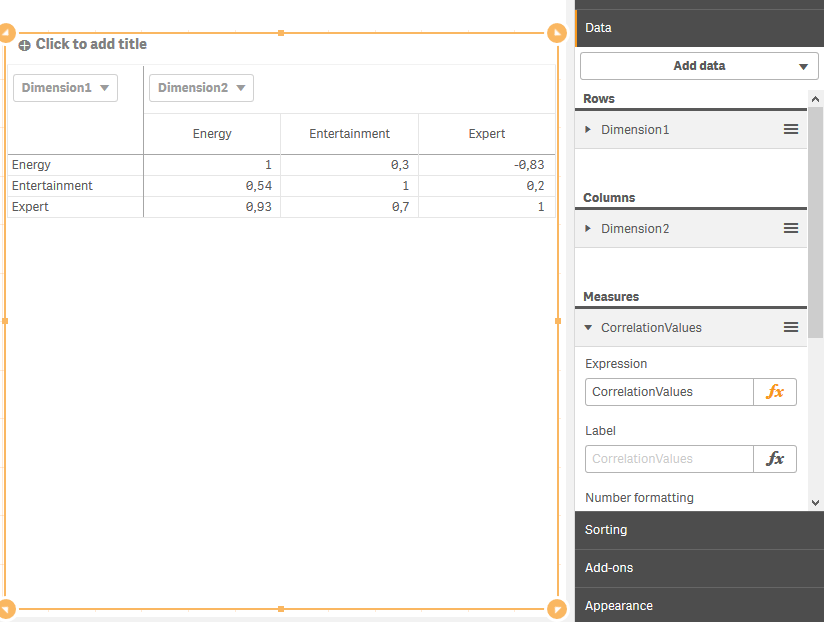Click the drag handle for Dimension2 column
This screenshot has height=622, width=824.
click(790, 229)
